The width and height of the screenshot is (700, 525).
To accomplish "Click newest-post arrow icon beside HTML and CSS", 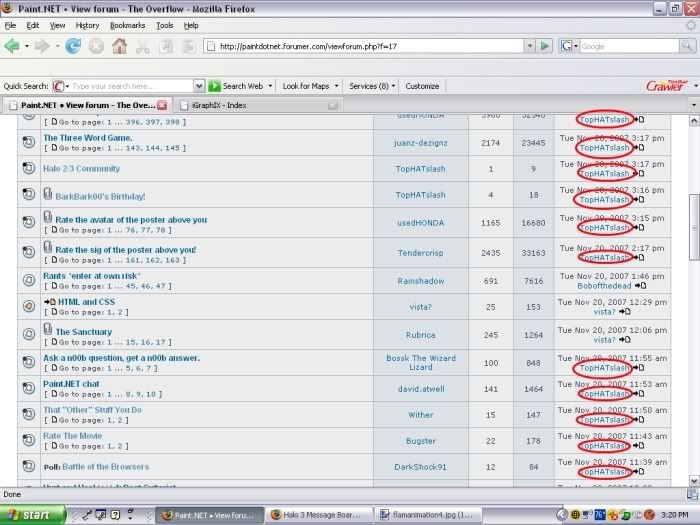I will 50,302.
